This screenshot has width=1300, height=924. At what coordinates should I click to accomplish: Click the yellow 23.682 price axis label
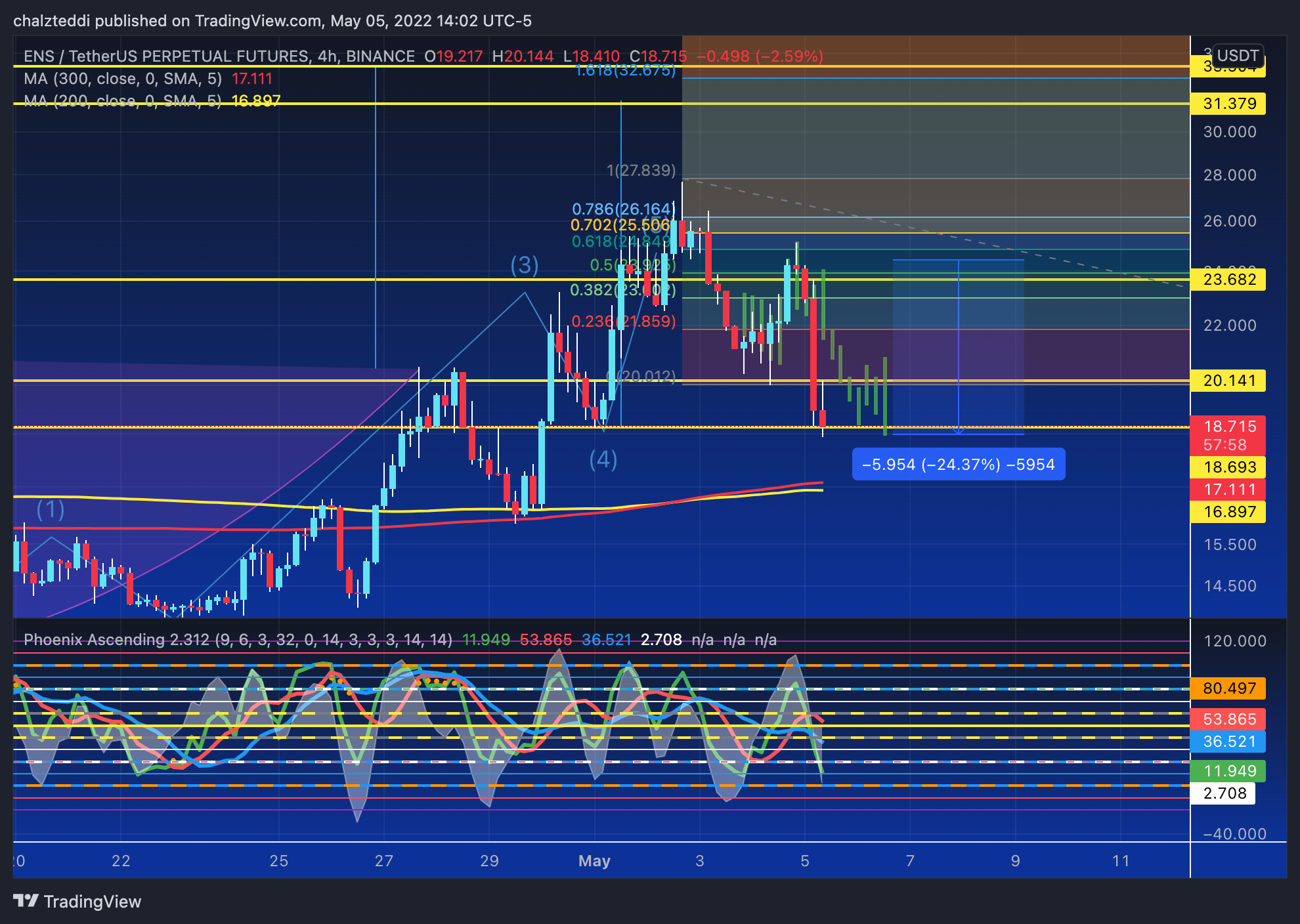click(x=1228, y=280)
